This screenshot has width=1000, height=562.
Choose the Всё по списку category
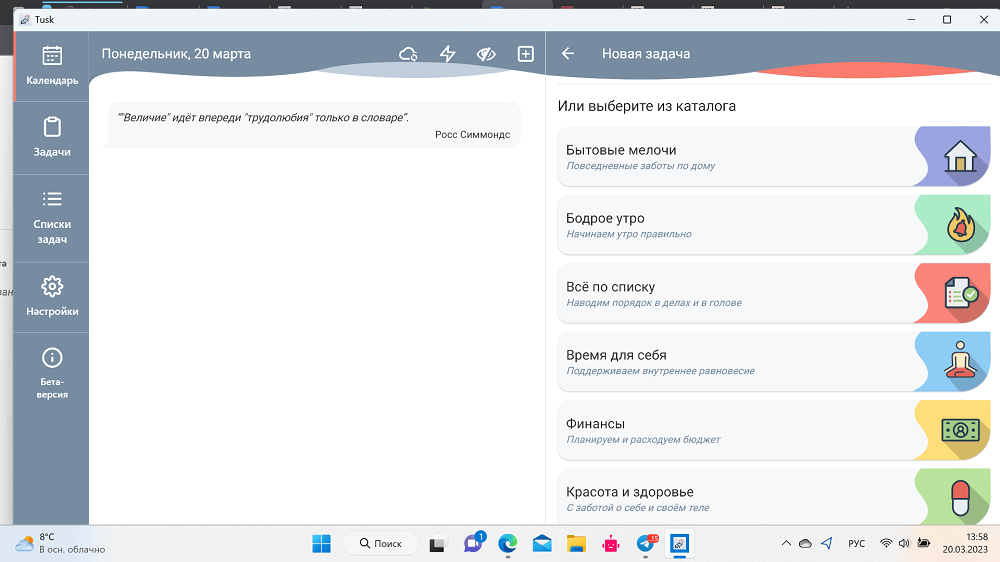(x=735, y=293)
